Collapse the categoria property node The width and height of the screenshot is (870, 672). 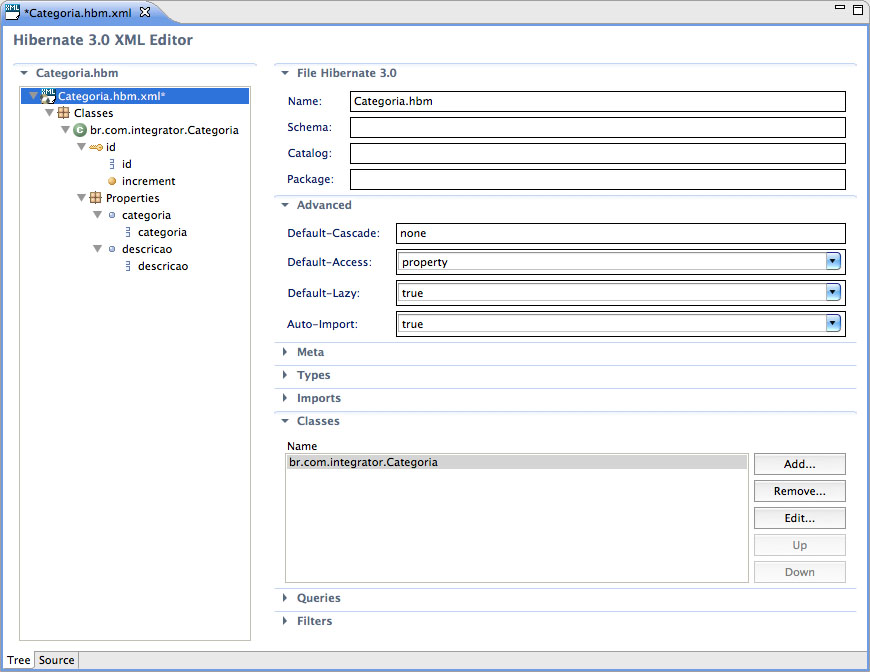[98, 215]
